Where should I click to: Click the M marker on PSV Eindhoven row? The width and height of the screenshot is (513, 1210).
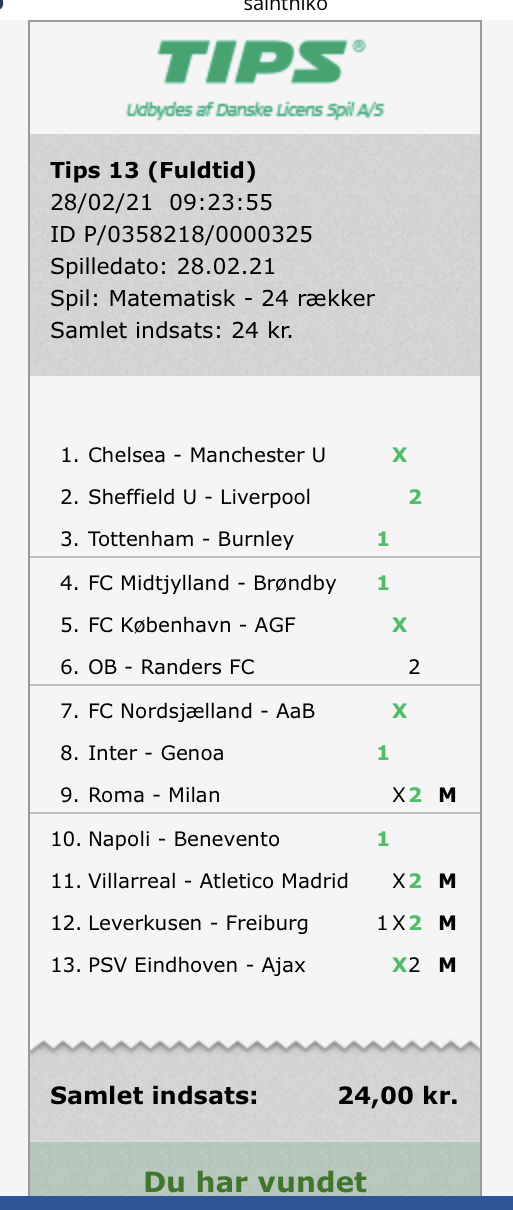447,966
